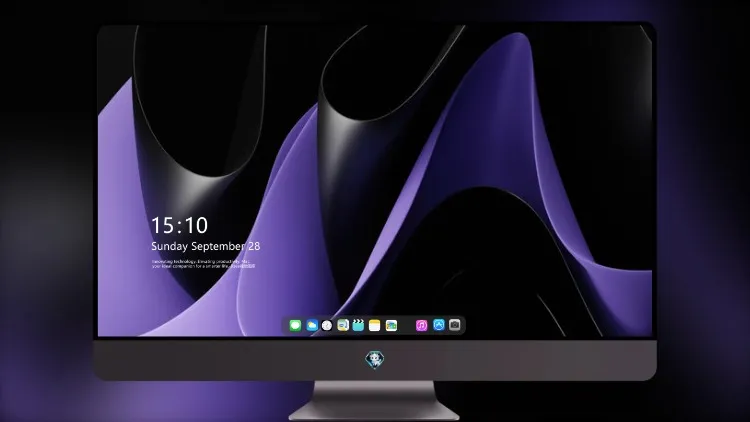This screenshot has width=750, height=422.
Task: Launch the Weather app from the dock
Action: tap(312, 325)
